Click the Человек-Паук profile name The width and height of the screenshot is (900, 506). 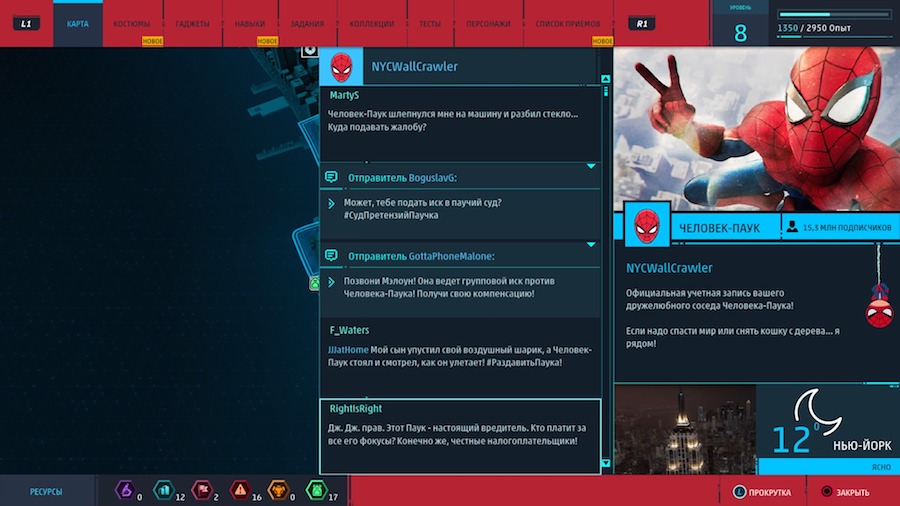point(719,228)
